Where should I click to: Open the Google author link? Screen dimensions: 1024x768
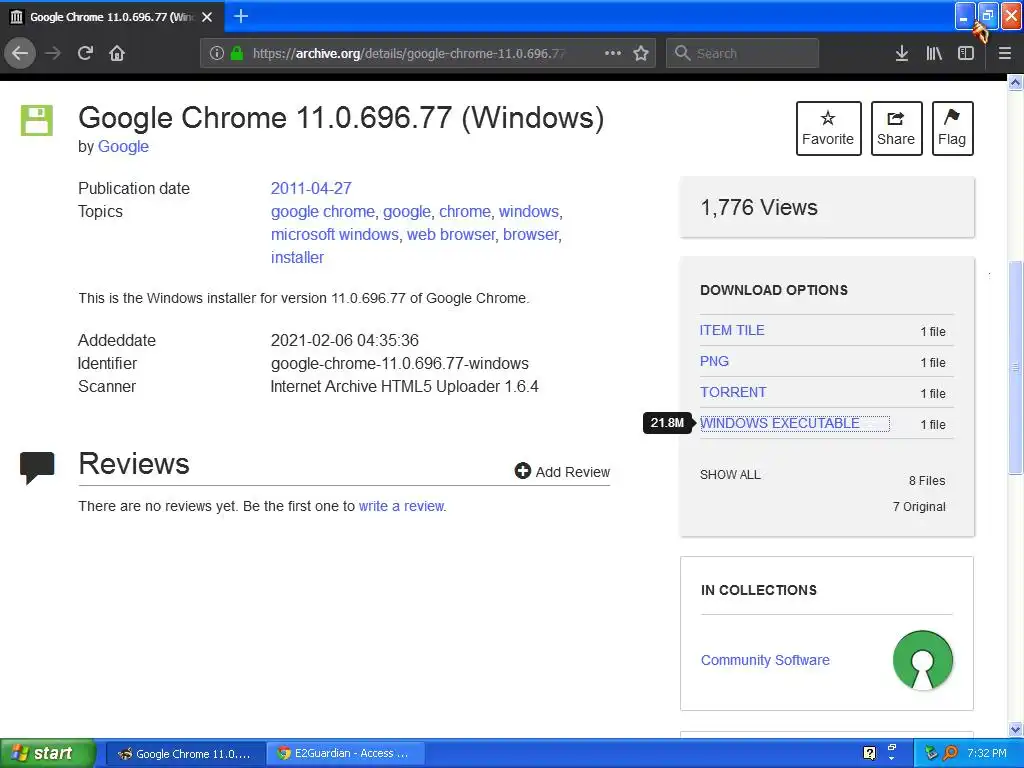123,146
